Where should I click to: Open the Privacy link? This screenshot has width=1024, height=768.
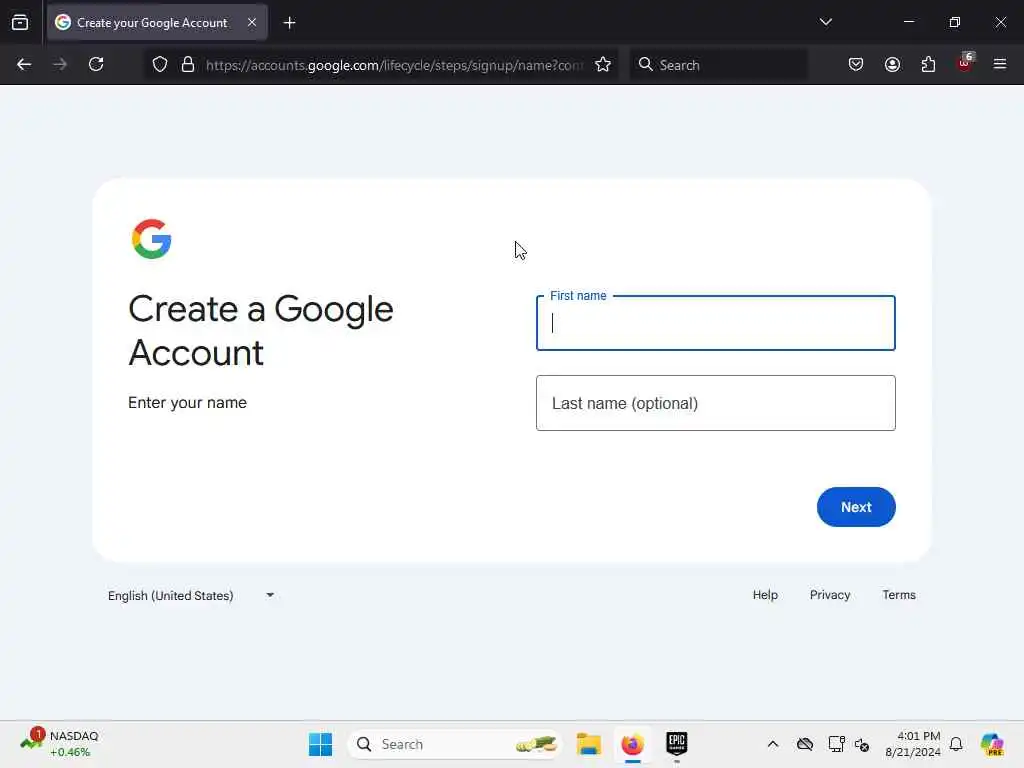(830, 595)
